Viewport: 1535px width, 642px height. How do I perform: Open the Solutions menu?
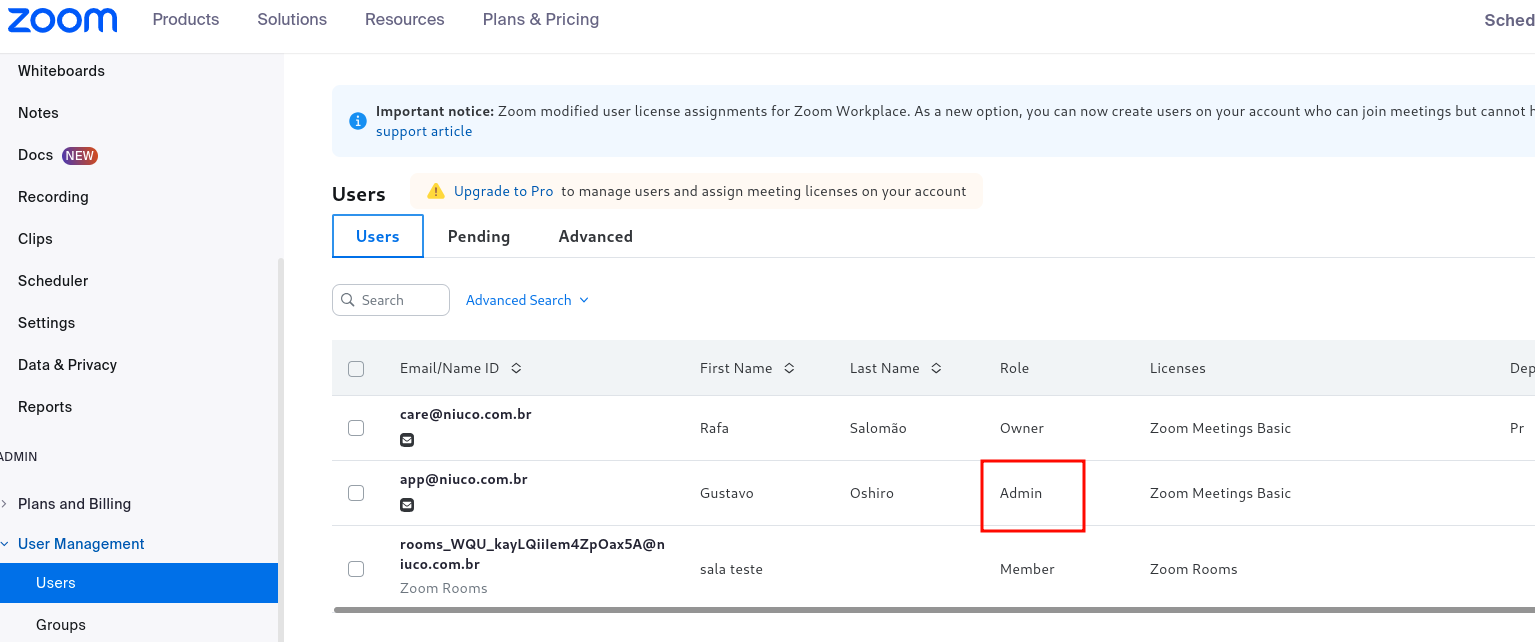[x=292, y=19]
